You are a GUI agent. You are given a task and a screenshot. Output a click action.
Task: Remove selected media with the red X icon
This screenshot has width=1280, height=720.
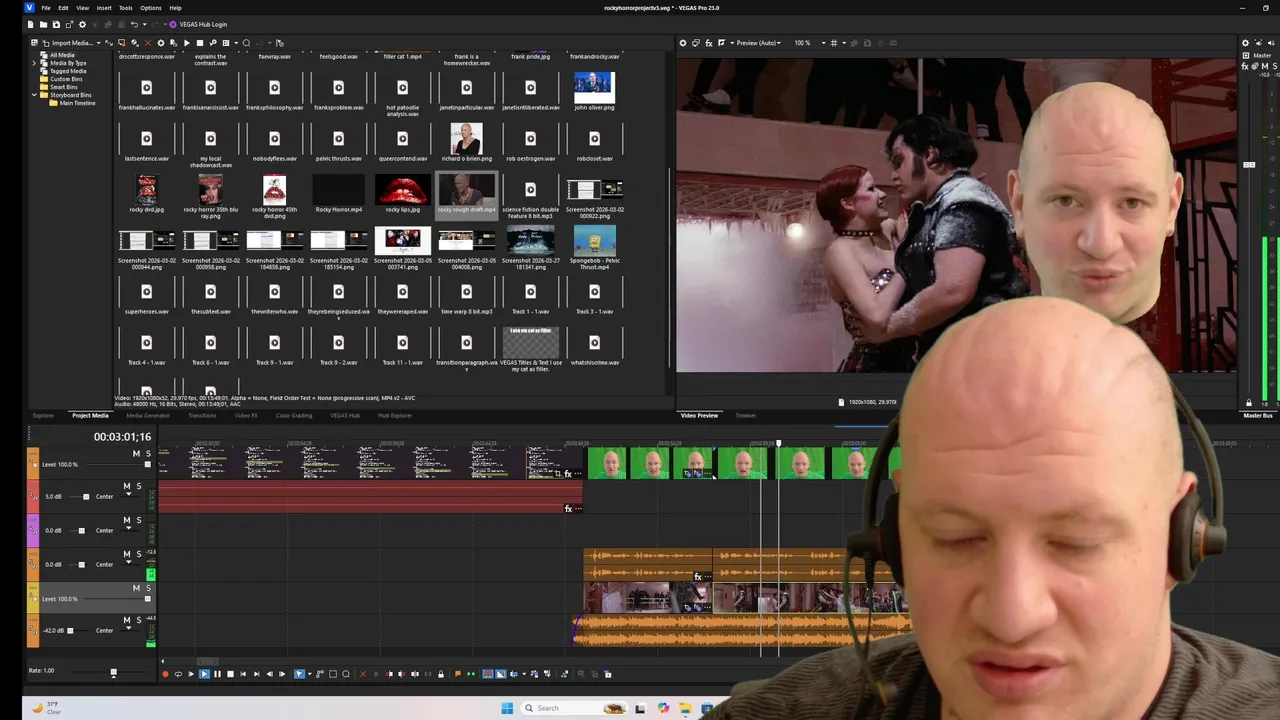147,43
